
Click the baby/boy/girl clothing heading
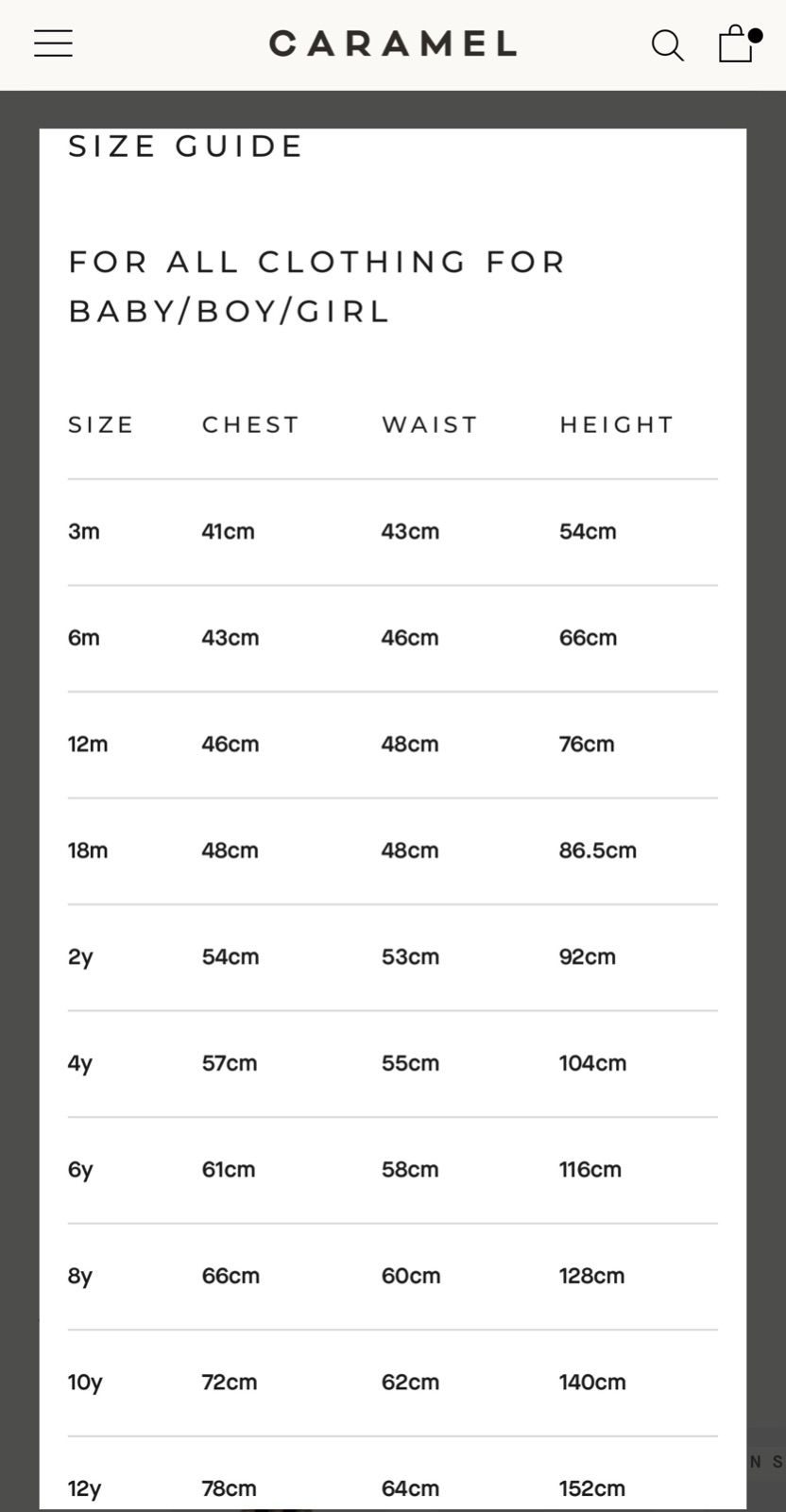[x=317, y=286]
